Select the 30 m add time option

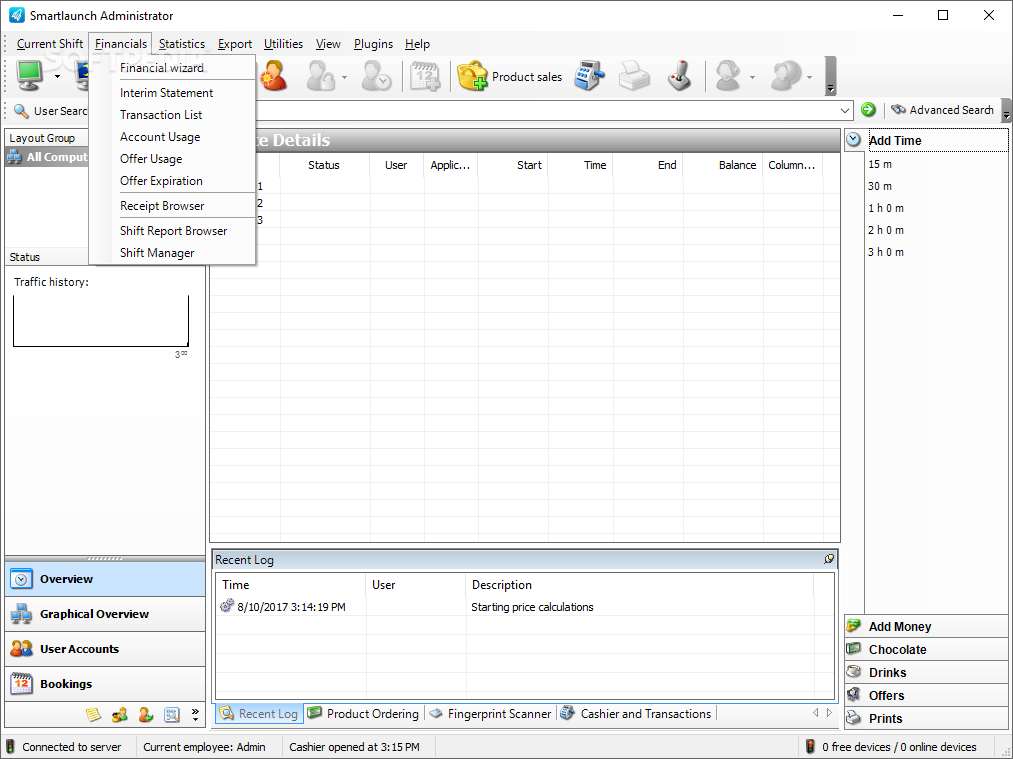tap(880, 186)
